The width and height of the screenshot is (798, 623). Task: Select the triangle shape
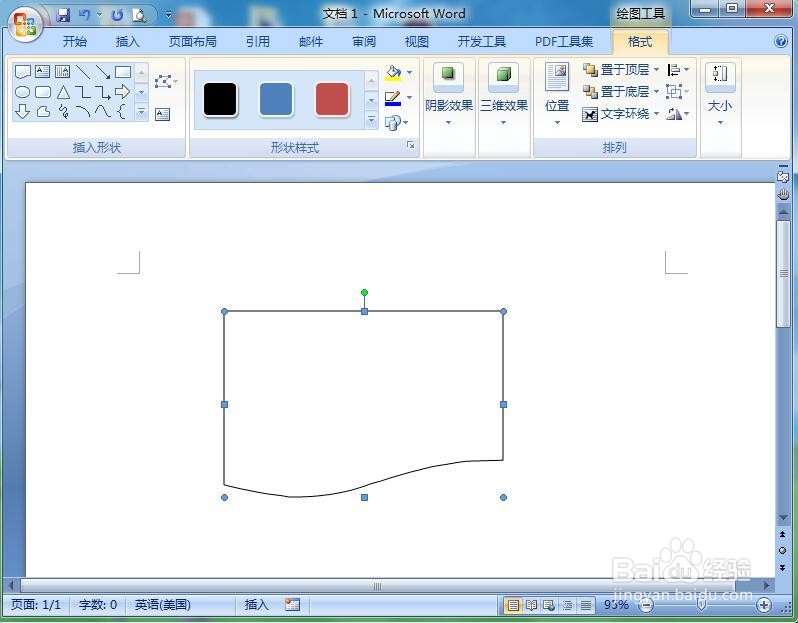(63, 92)
